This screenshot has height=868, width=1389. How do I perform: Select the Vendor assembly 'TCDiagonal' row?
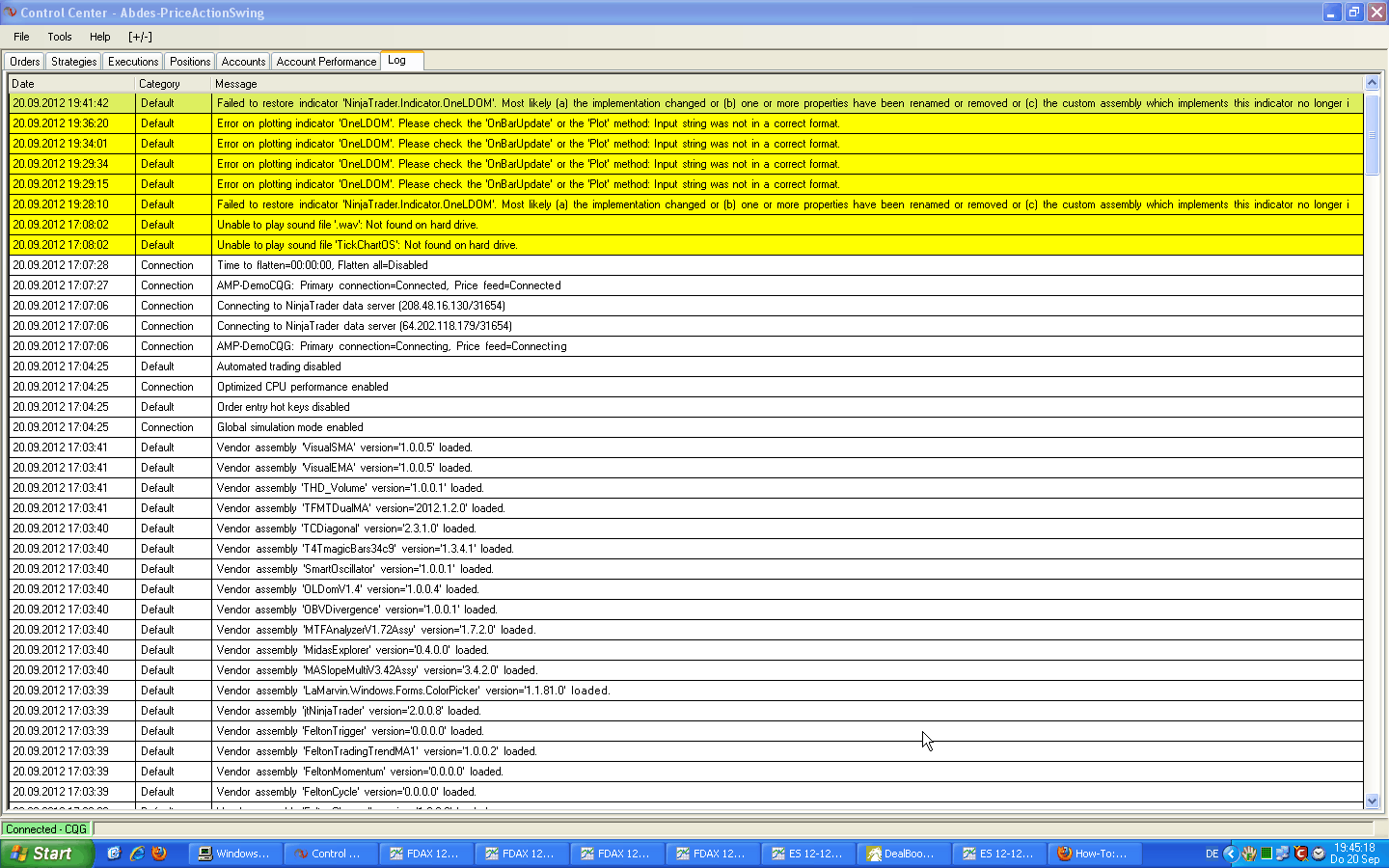pos(686,529)
